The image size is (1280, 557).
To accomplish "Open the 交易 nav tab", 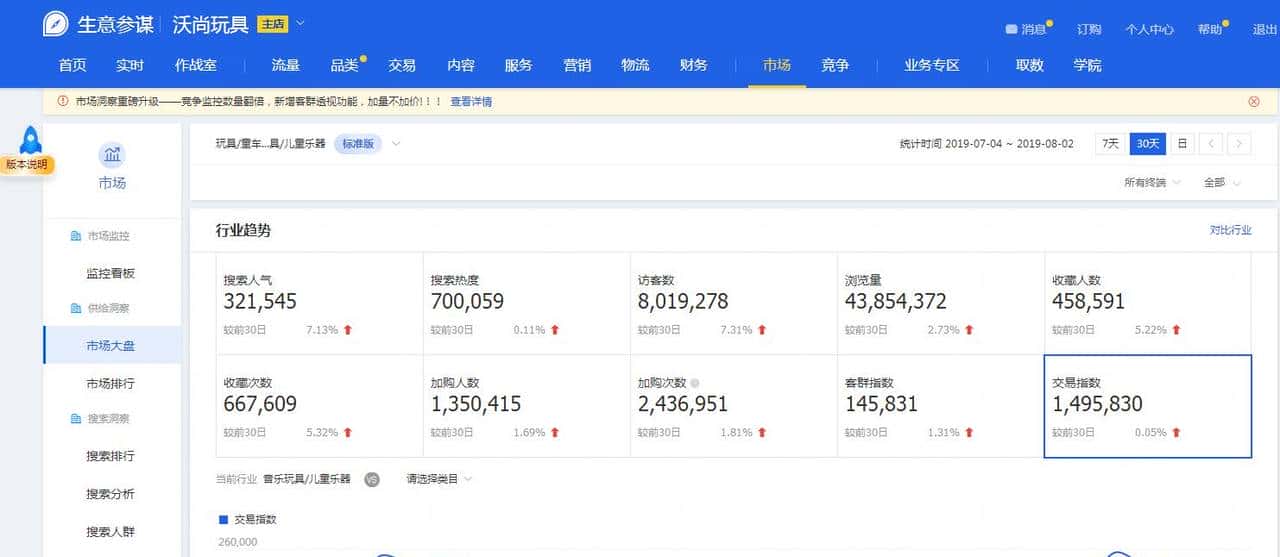I will coord(402,65).
